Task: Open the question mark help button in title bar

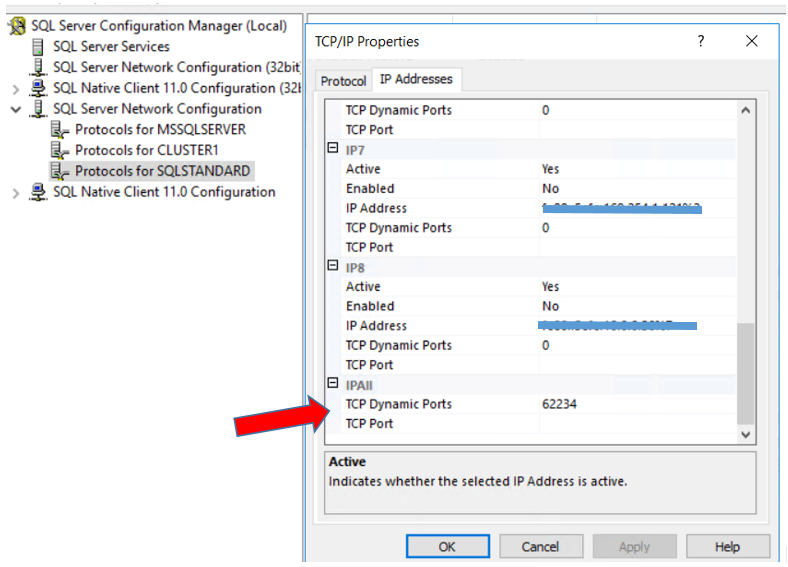Action: 701,41
